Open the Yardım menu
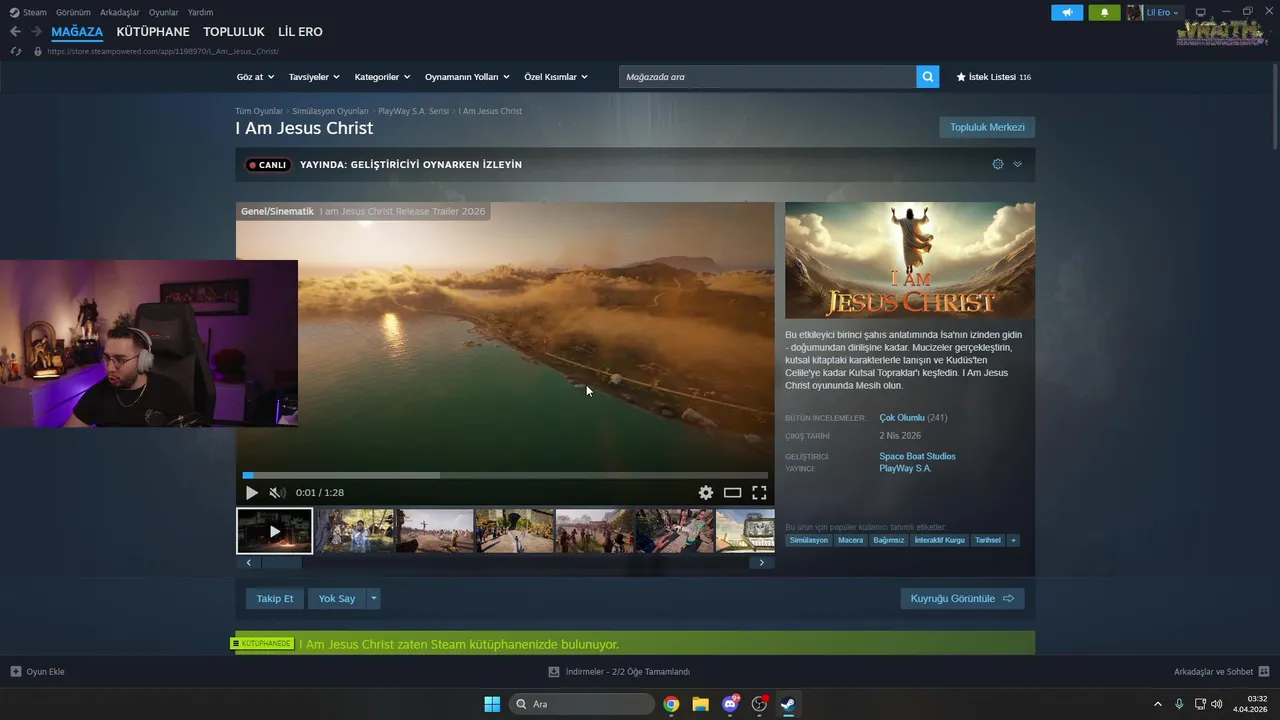This screenshot has height=720, width=1280. [200, 12]
